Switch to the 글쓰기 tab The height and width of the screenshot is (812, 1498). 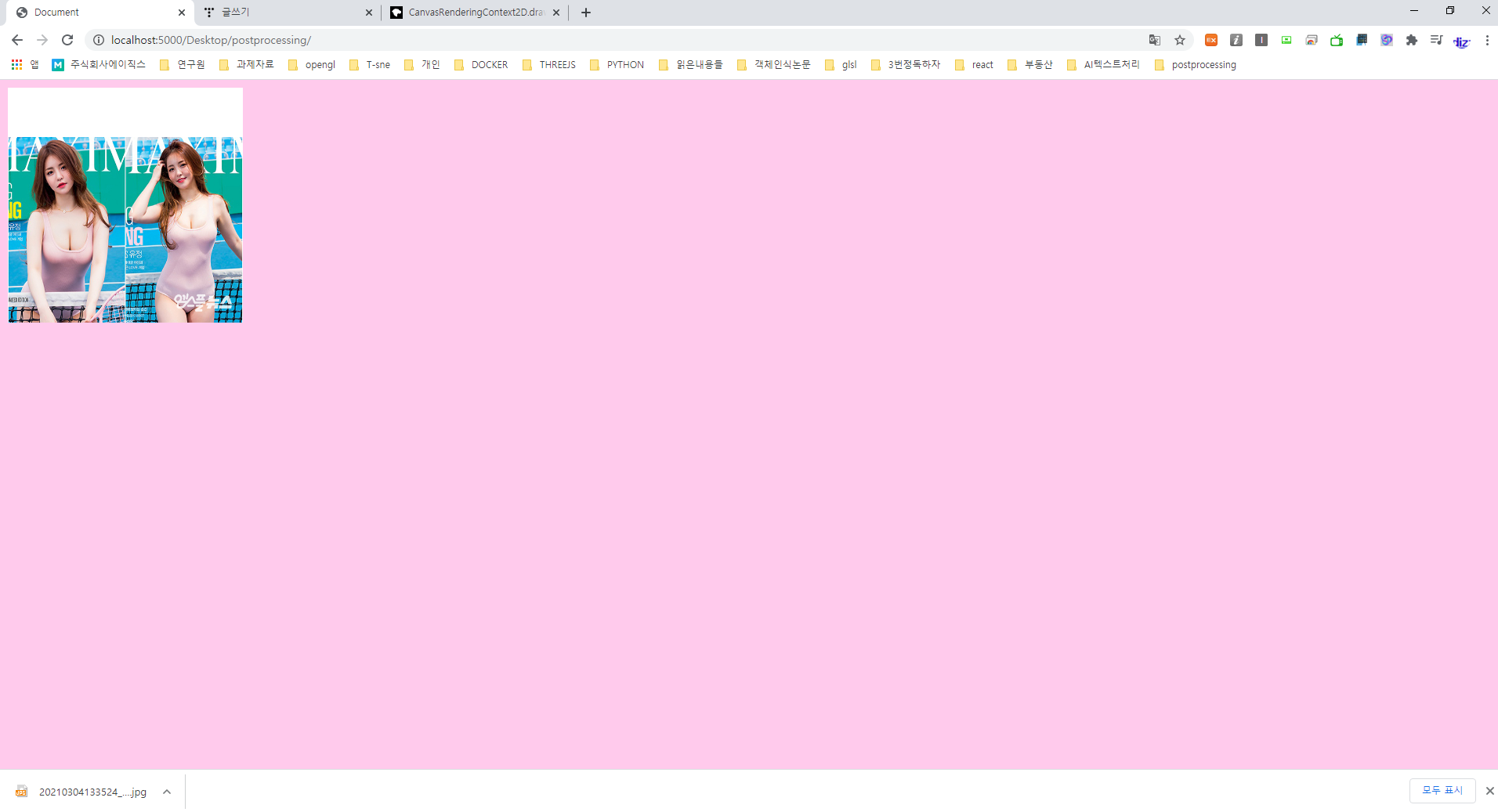click(287, 13)
